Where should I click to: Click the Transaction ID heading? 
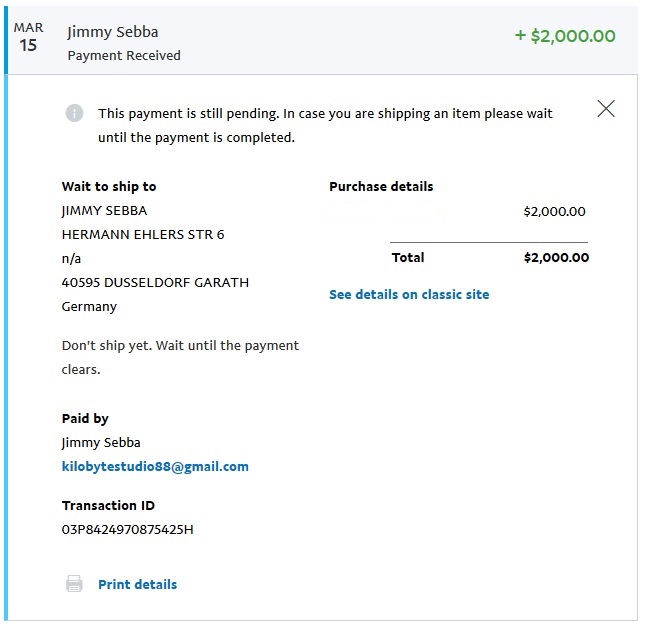coord(108,505)
